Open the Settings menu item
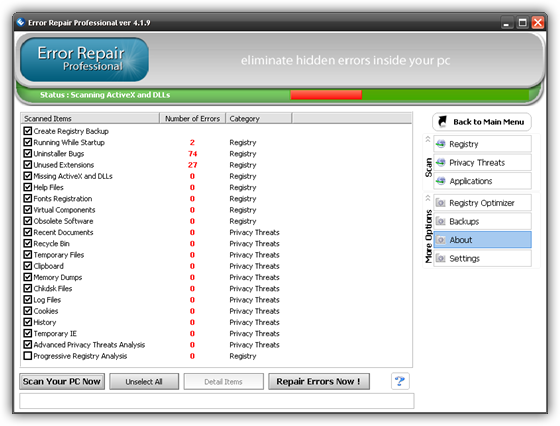 point(482,258)
